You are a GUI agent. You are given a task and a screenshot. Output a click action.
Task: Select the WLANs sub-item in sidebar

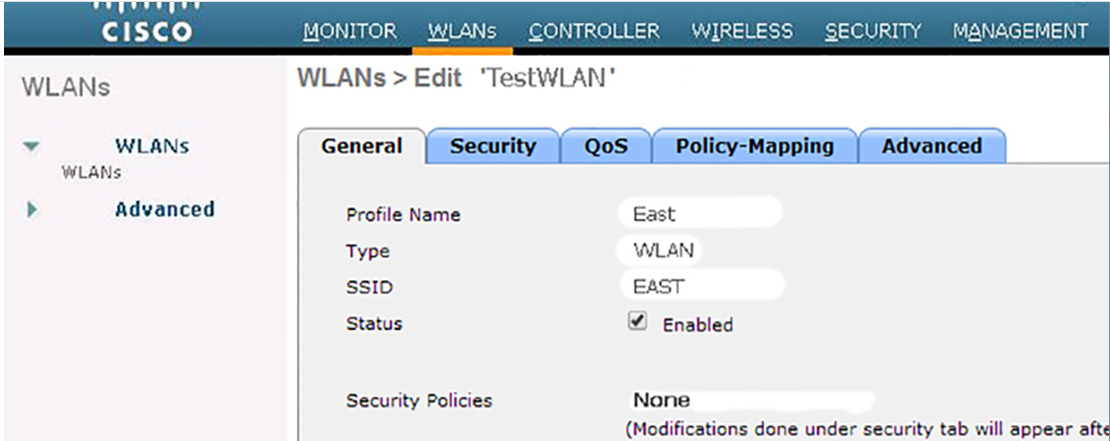91,173
